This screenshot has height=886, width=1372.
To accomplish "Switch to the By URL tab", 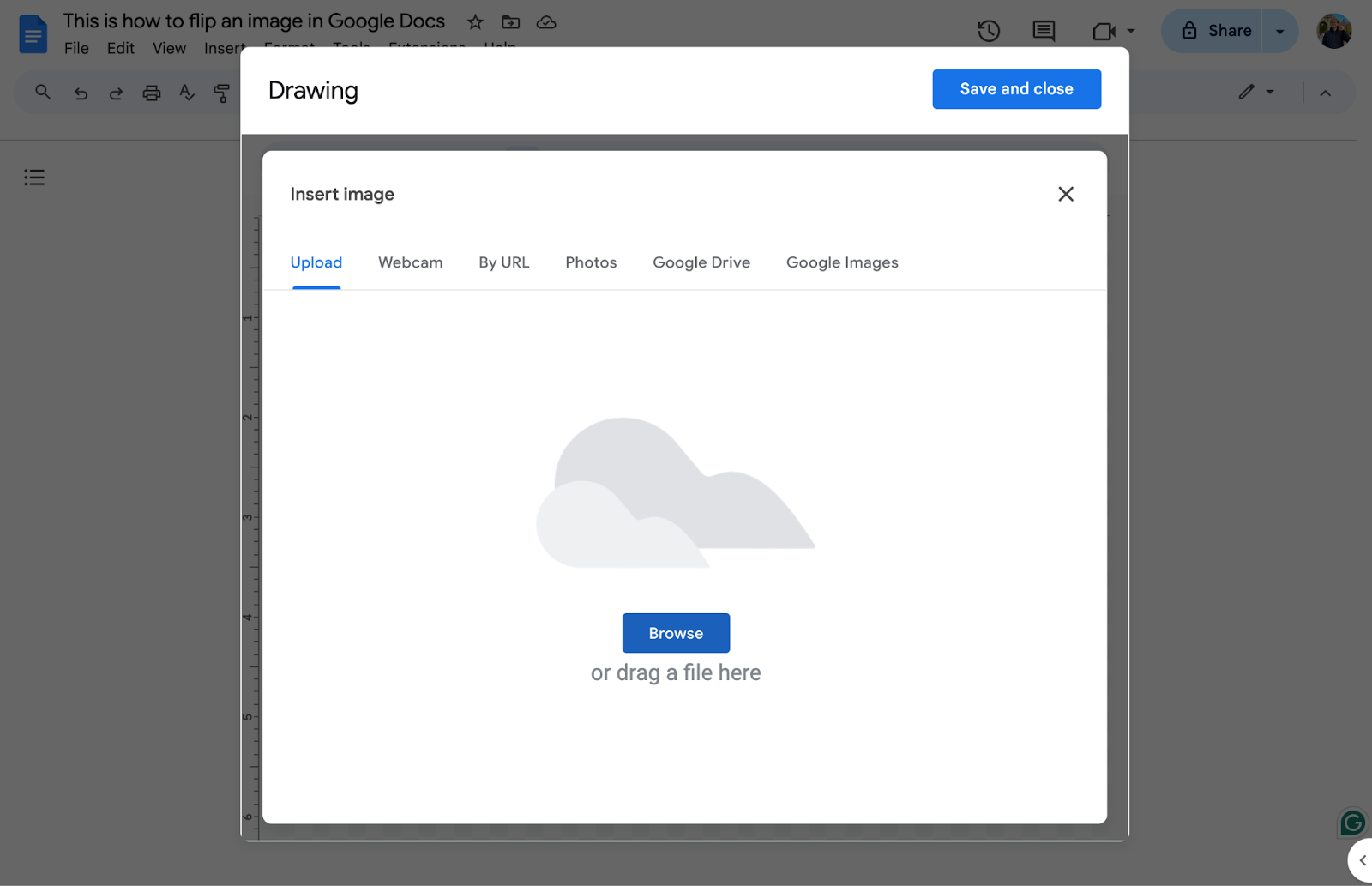I will click(504, 262).
